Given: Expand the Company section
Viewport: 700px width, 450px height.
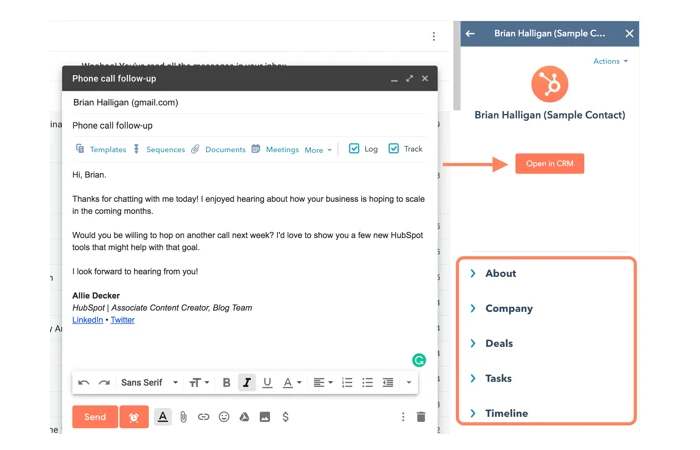Looking at the screenshot, I should tap(502, 308).
